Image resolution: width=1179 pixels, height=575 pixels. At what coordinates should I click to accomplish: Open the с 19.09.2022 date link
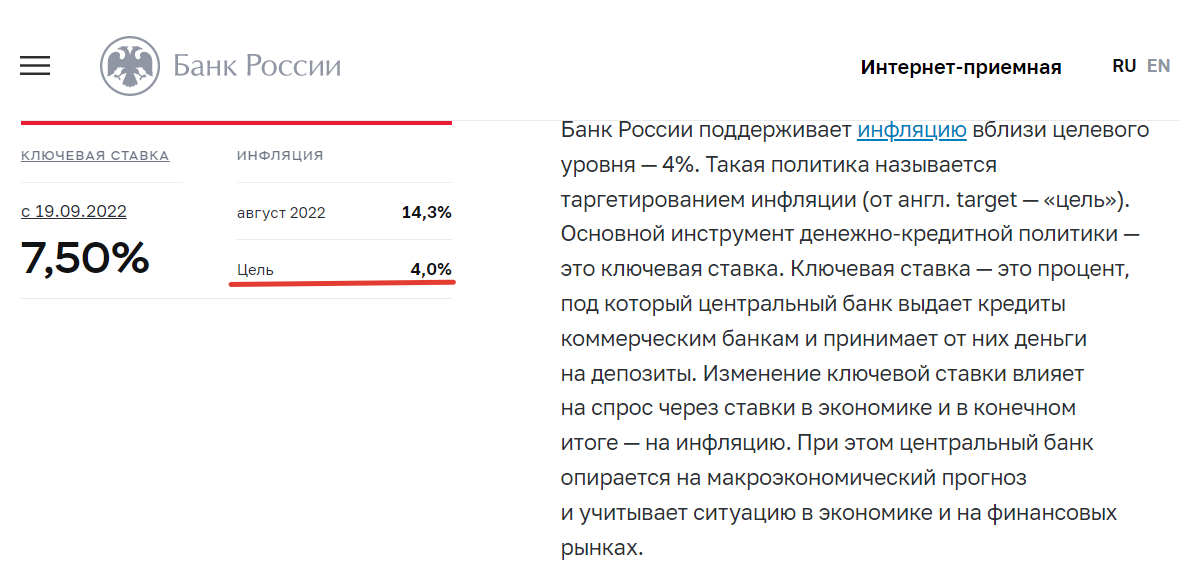tap(74, 211)
